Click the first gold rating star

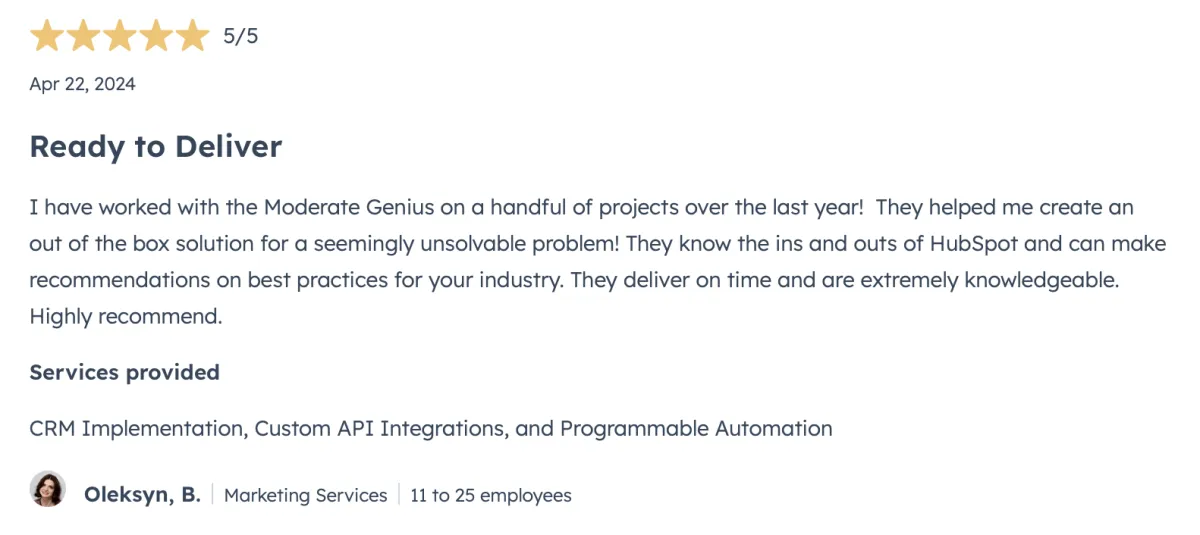point(47,36)
